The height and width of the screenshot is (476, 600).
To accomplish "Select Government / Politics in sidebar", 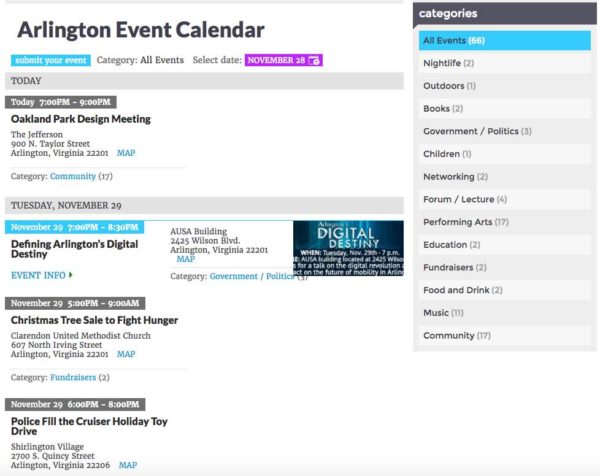I will pos(470,131).
